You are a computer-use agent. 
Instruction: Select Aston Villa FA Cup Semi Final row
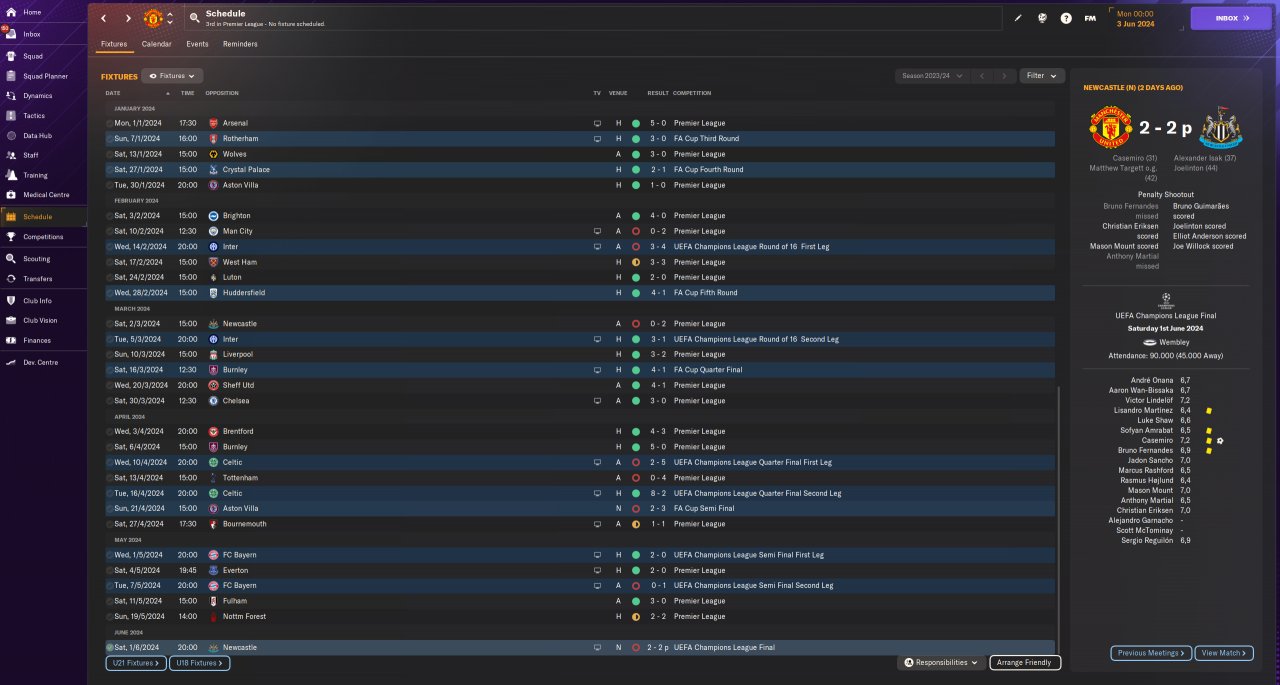tap(579, 508)
